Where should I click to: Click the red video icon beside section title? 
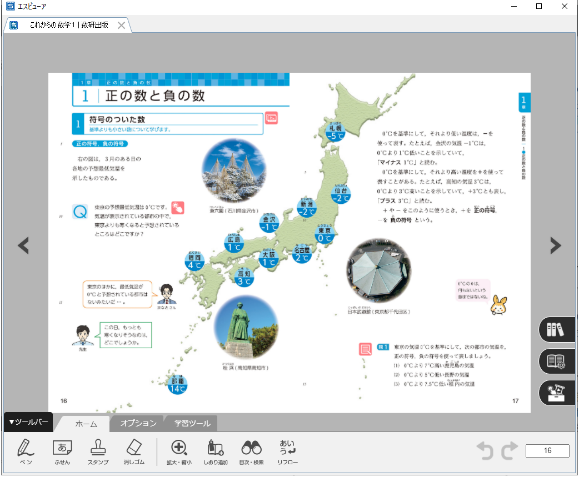click(x=271, y=118)
